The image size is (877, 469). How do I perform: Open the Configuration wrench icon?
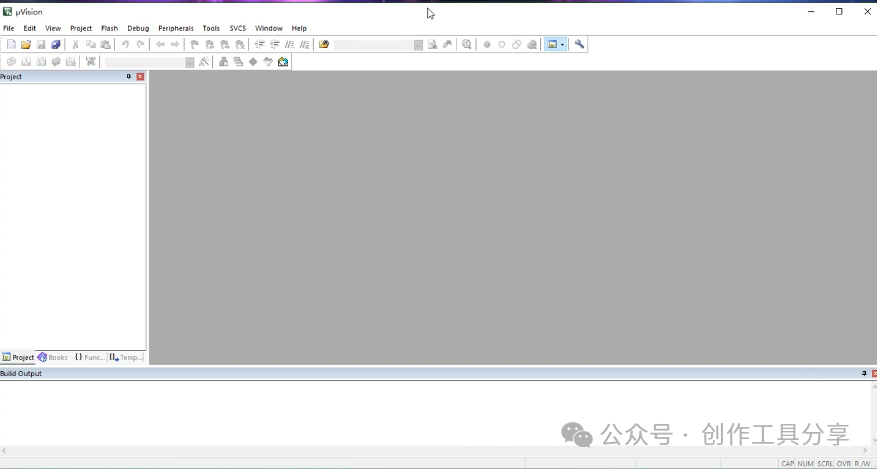[x=579, y=44]
